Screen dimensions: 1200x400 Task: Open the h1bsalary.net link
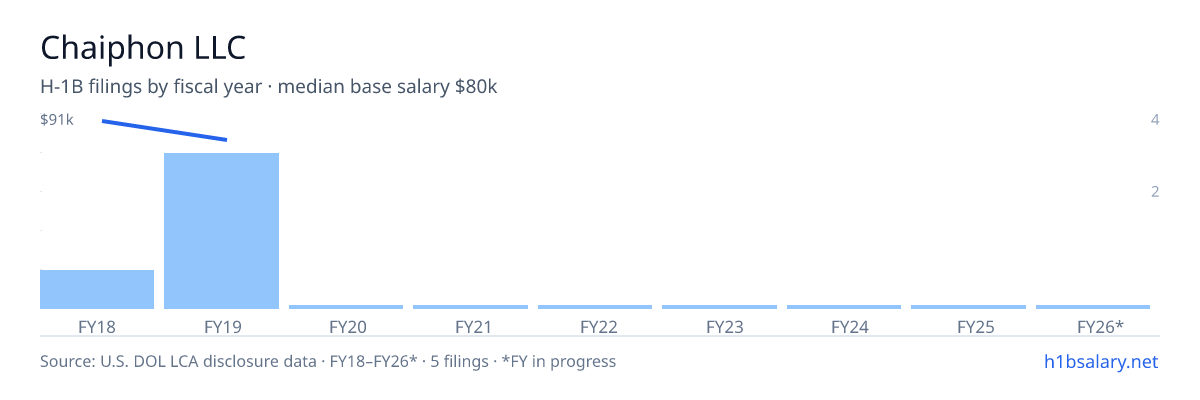[1101, 361]
